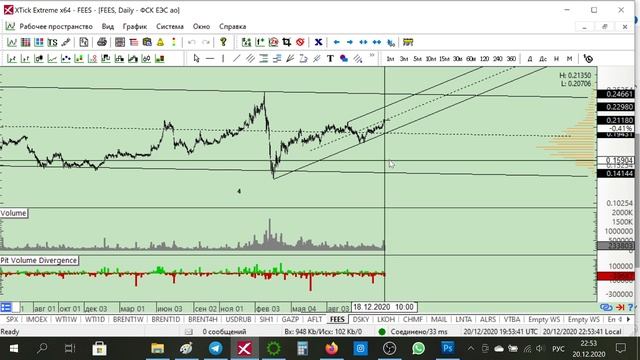Viewport: 640px width, 360px height.
Task: Select the vertical line drawing tool
Action: point(223,59)
